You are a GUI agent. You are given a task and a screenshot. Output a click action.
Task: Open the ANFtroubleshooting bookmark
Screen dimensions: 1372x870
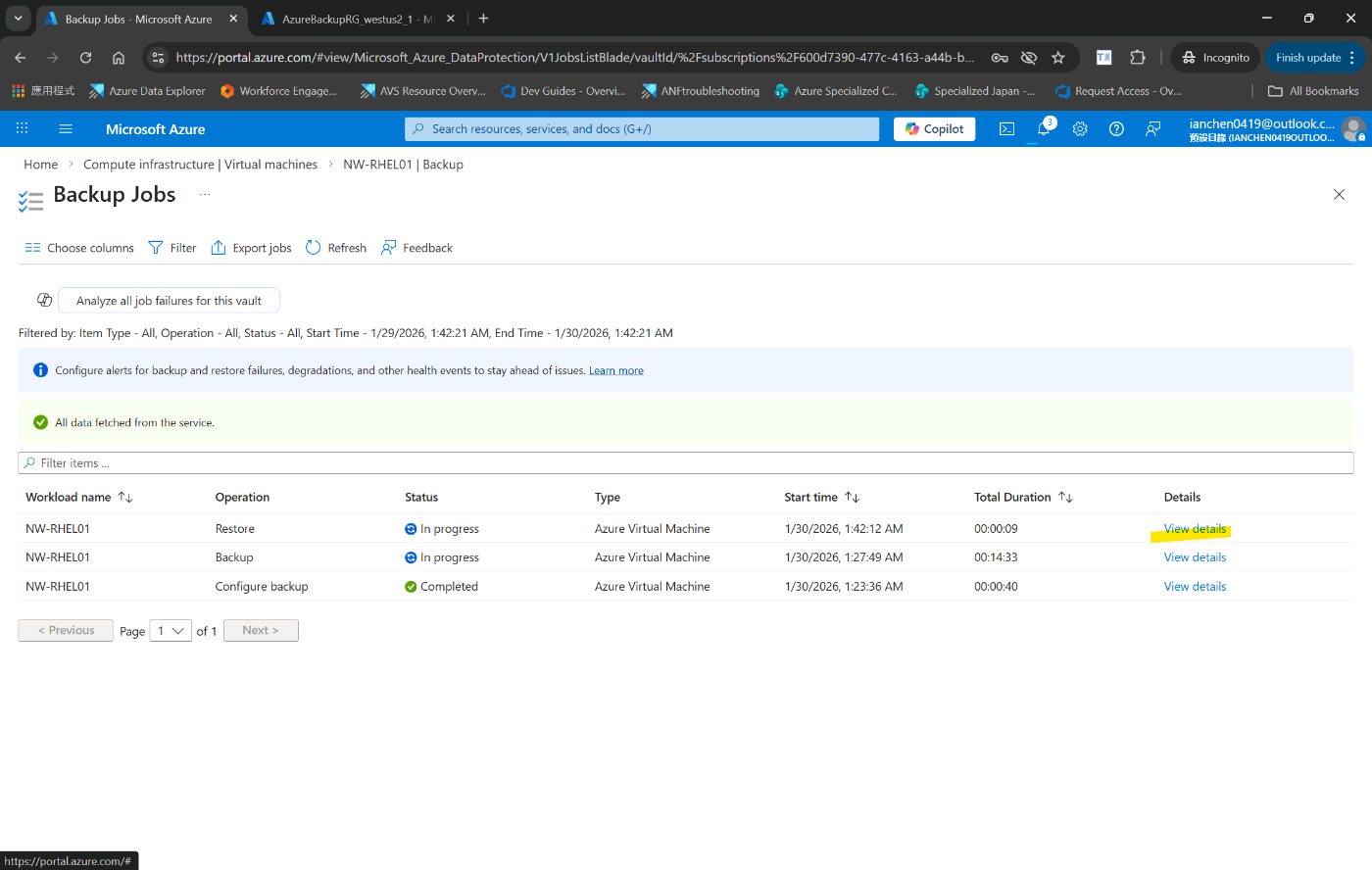click(x=700, y=91)
